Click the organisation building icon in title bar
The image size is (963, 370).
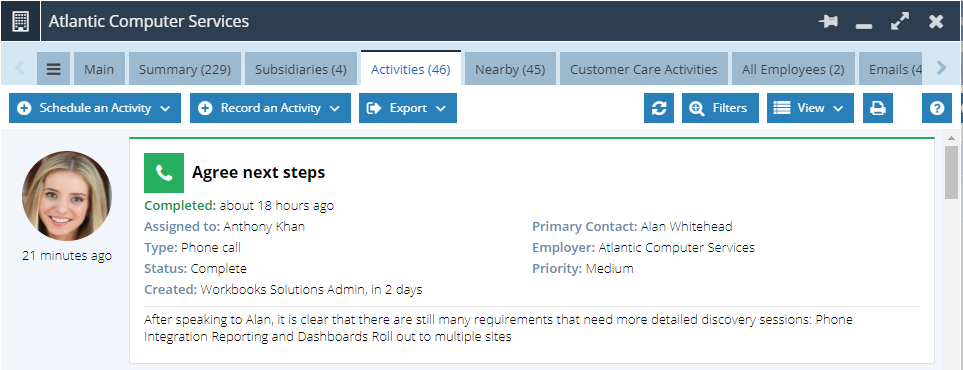click(x=20, y=21)
